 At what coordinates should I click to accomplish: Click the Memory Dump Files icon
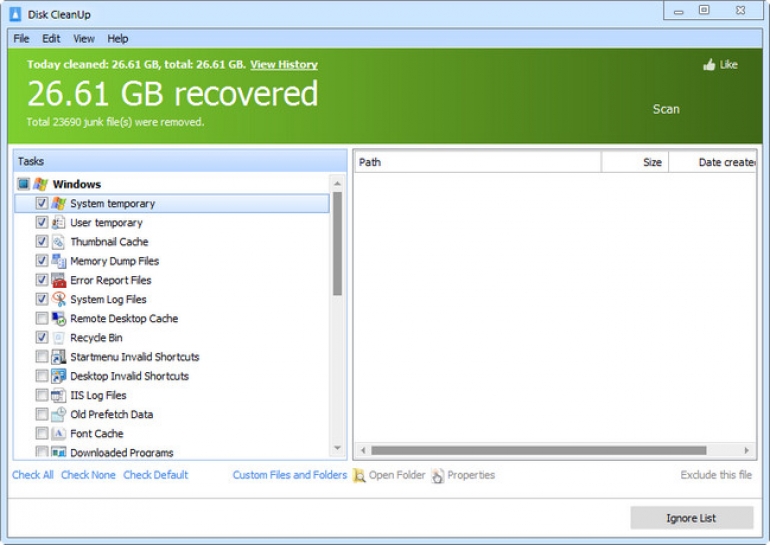pos(58,261)
